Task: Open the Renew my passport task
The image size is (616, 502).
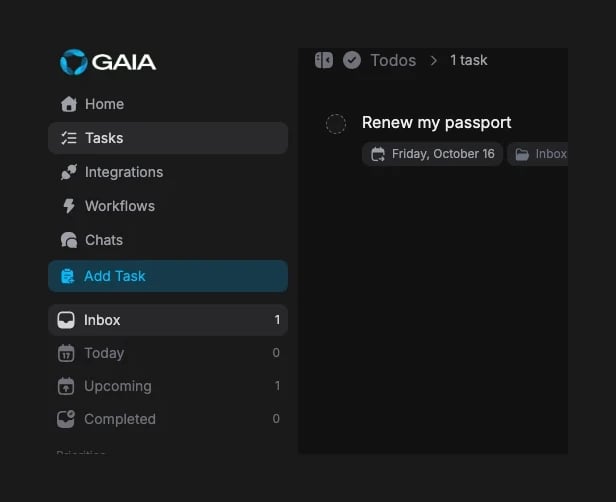Action: [436, 123]
